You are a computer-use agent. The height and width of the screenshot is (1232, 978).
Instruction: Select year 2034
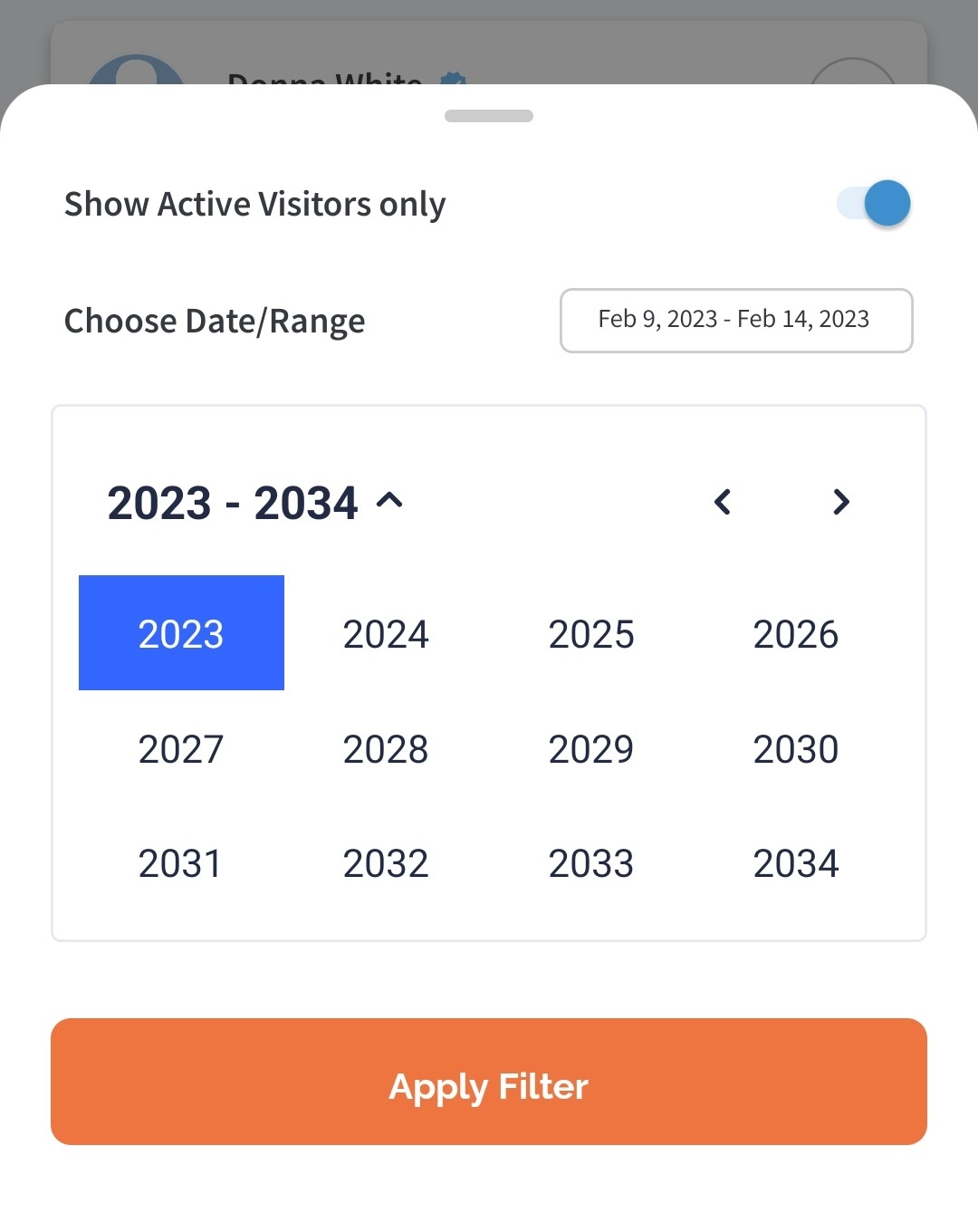(796, 863)
